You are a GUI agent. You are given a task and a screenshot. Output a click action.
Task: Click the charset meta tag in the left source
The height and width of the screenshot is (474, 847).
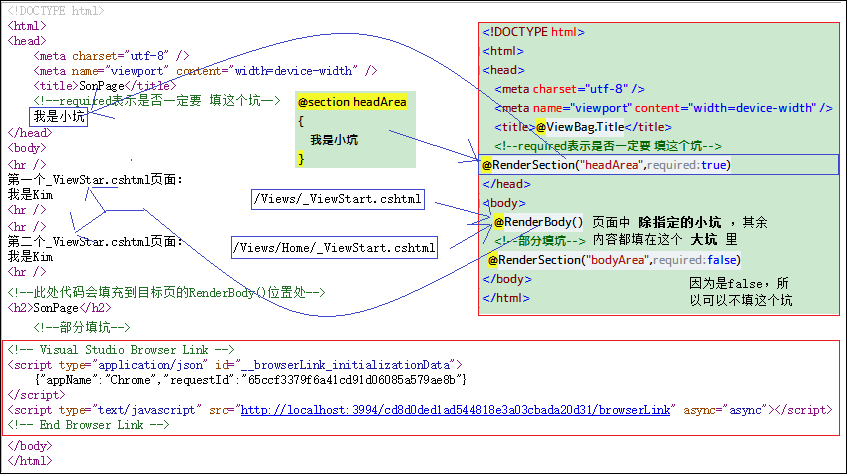point(111,56)
